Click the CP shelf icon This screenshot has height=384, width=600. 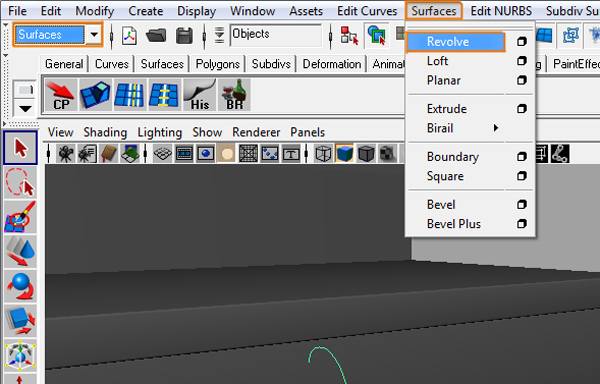pos(61,95)
